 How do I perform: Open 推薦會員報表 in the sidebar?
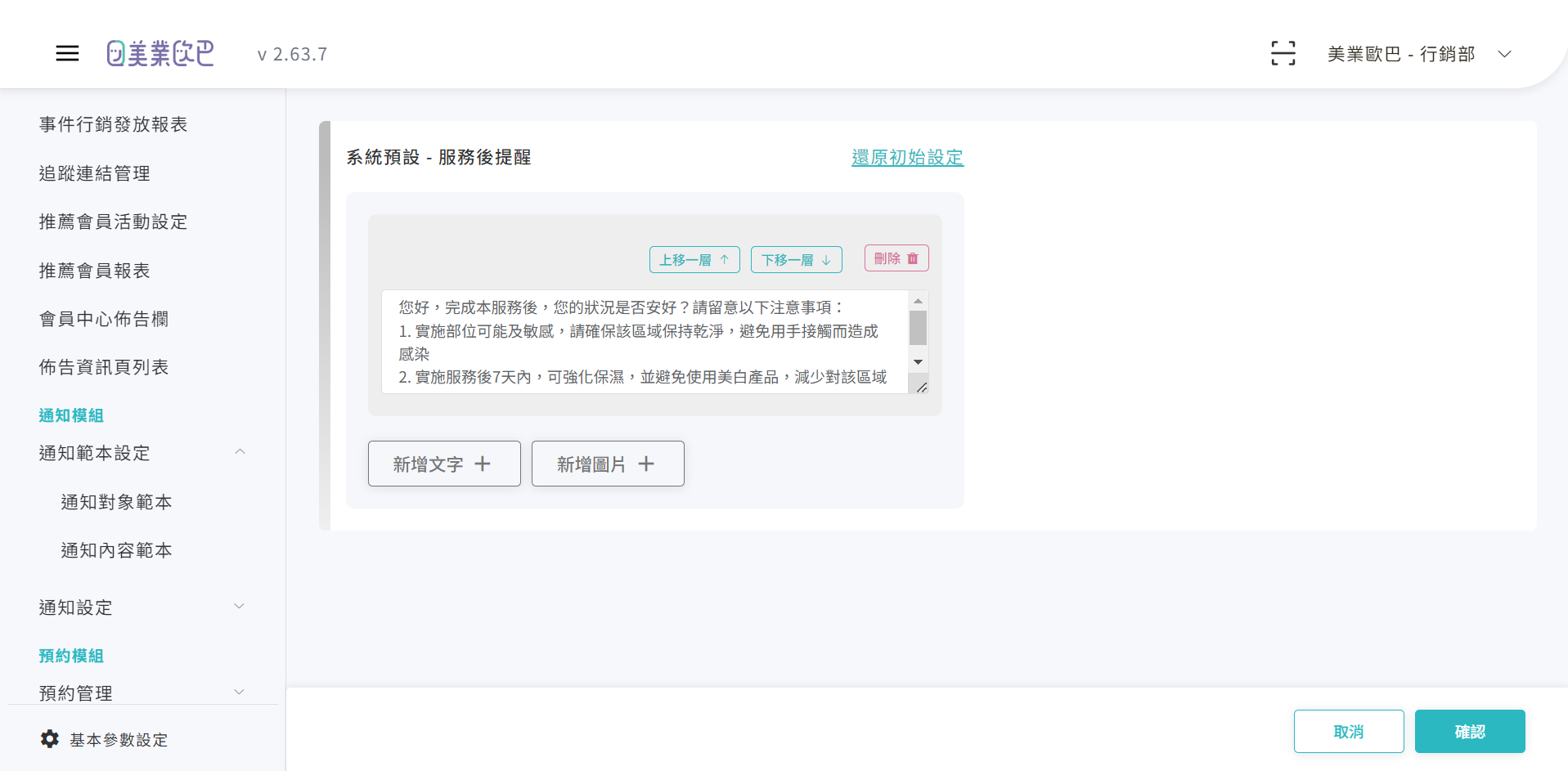point(95,271)
